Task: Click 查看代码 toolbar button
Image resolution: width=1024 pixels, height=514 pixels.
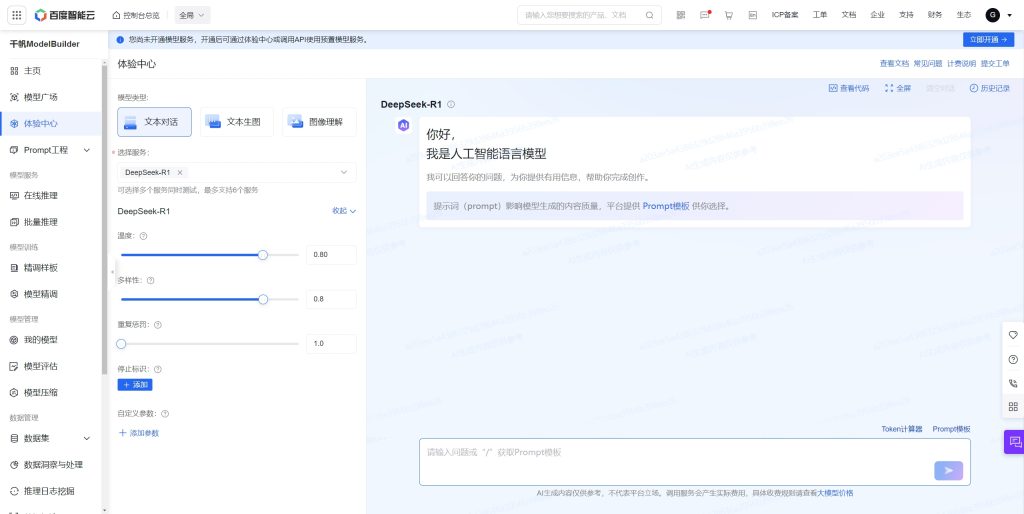Action: (849, 88)
